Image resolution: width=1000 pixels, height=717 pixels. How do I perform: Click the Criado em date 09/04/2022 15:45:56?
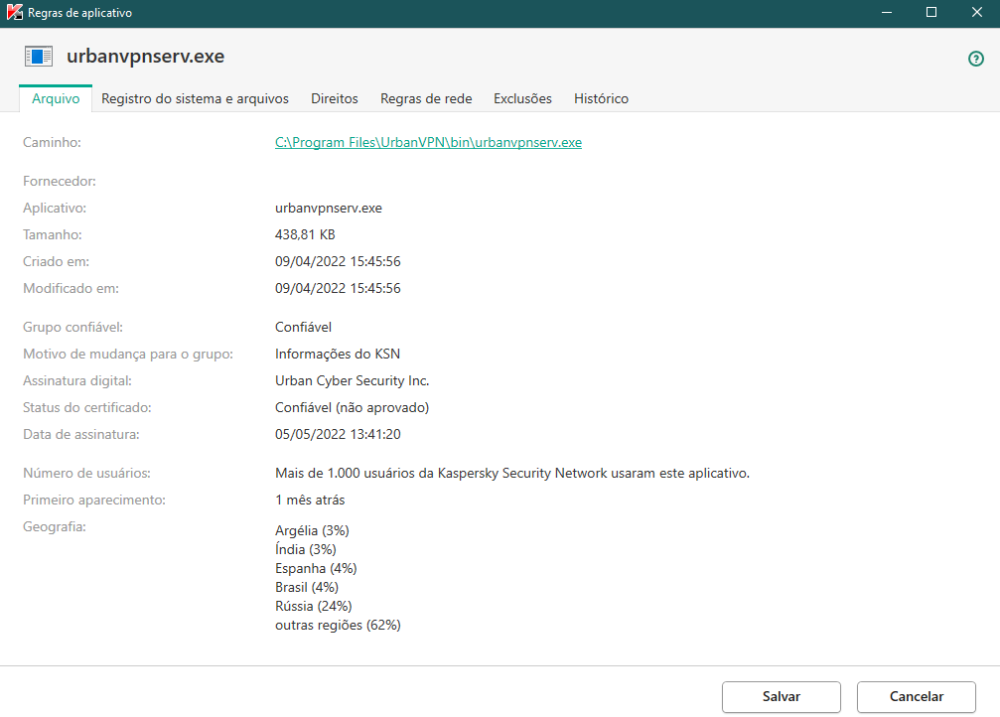337,262
